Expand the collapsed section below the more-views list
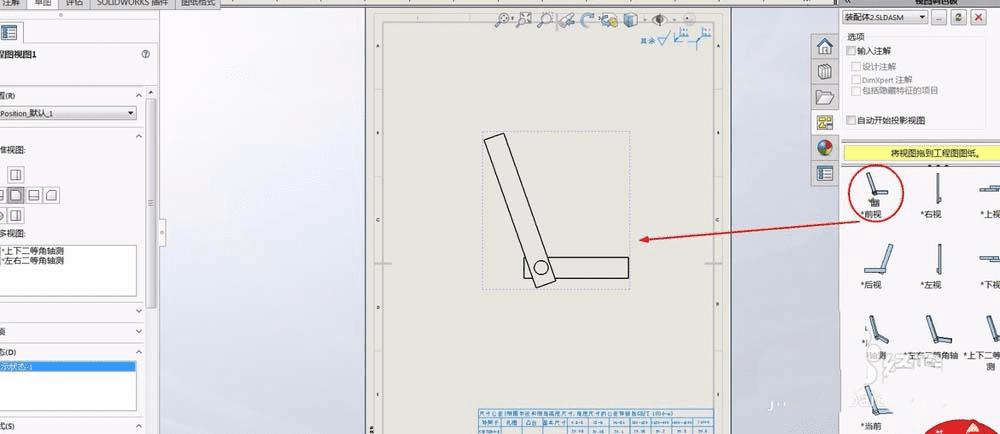 tap(140, 311)
